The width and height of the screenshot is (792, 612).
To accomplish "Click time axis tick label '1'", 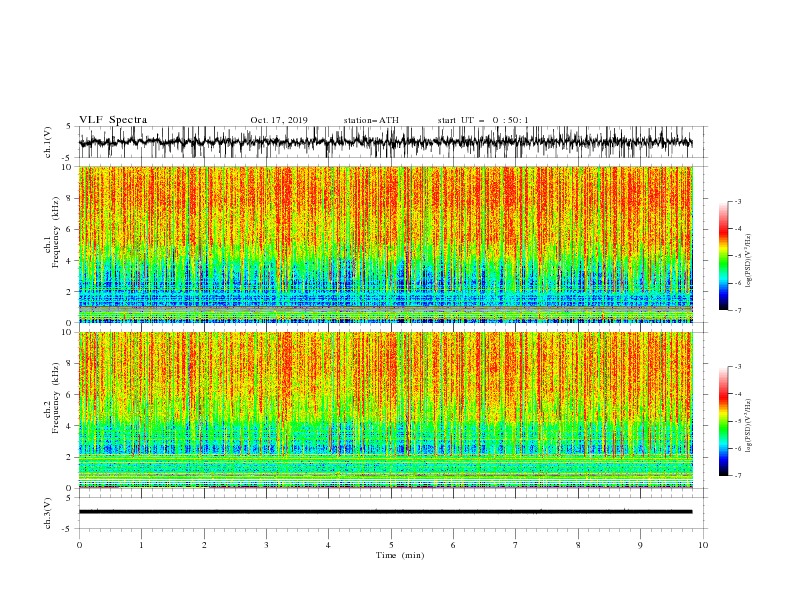I will [x=141, y=545].
